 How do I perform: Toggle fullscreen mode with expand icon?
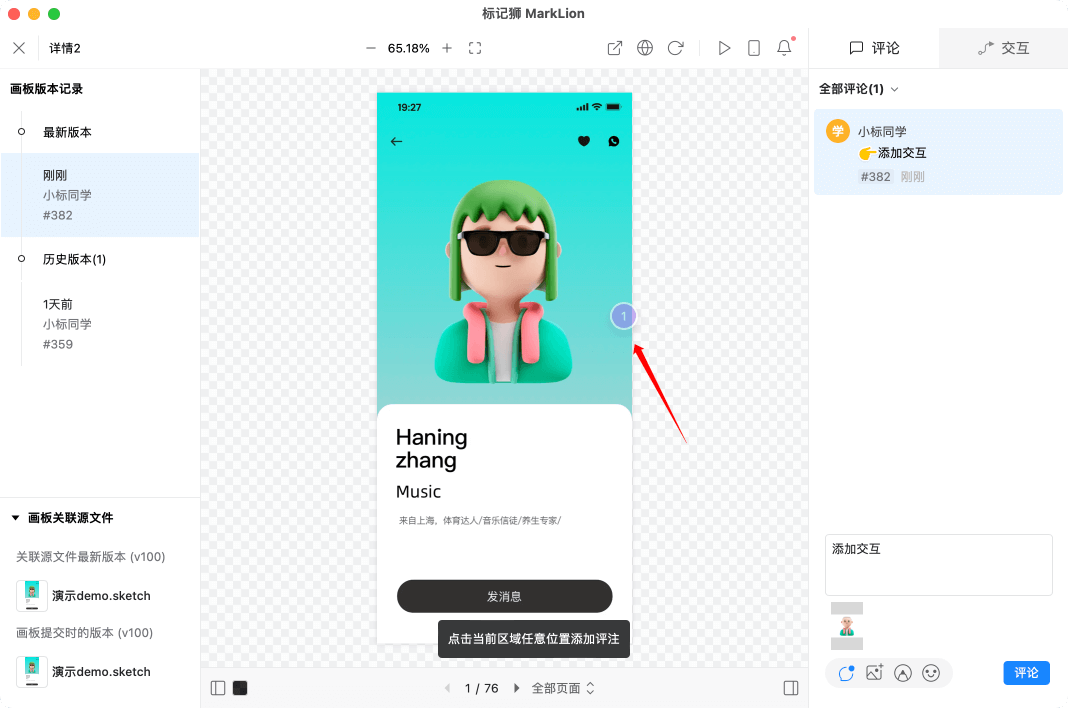click(x=474, y=47)
